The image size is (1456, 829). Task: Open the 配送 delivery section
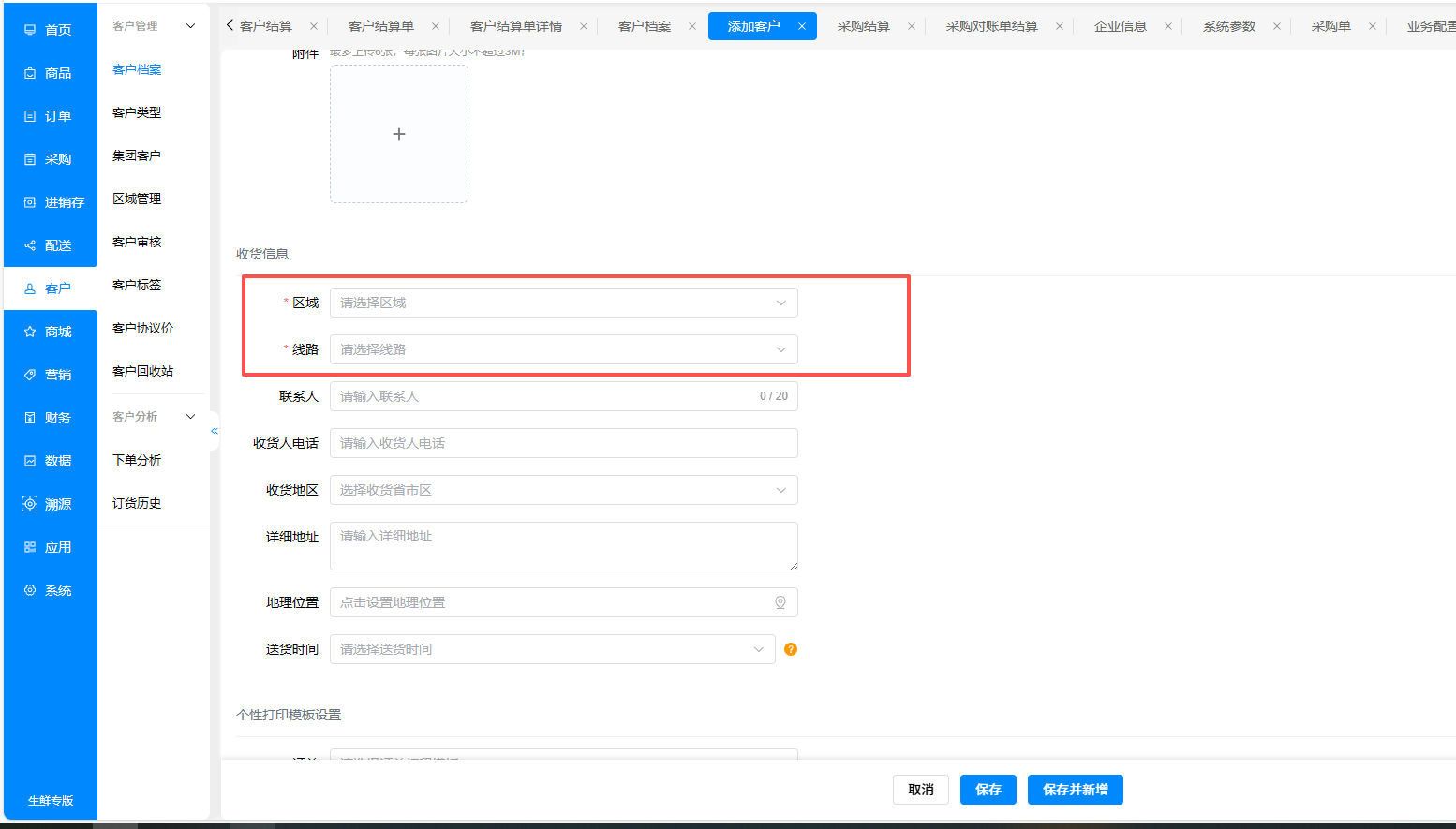point(50,245)
